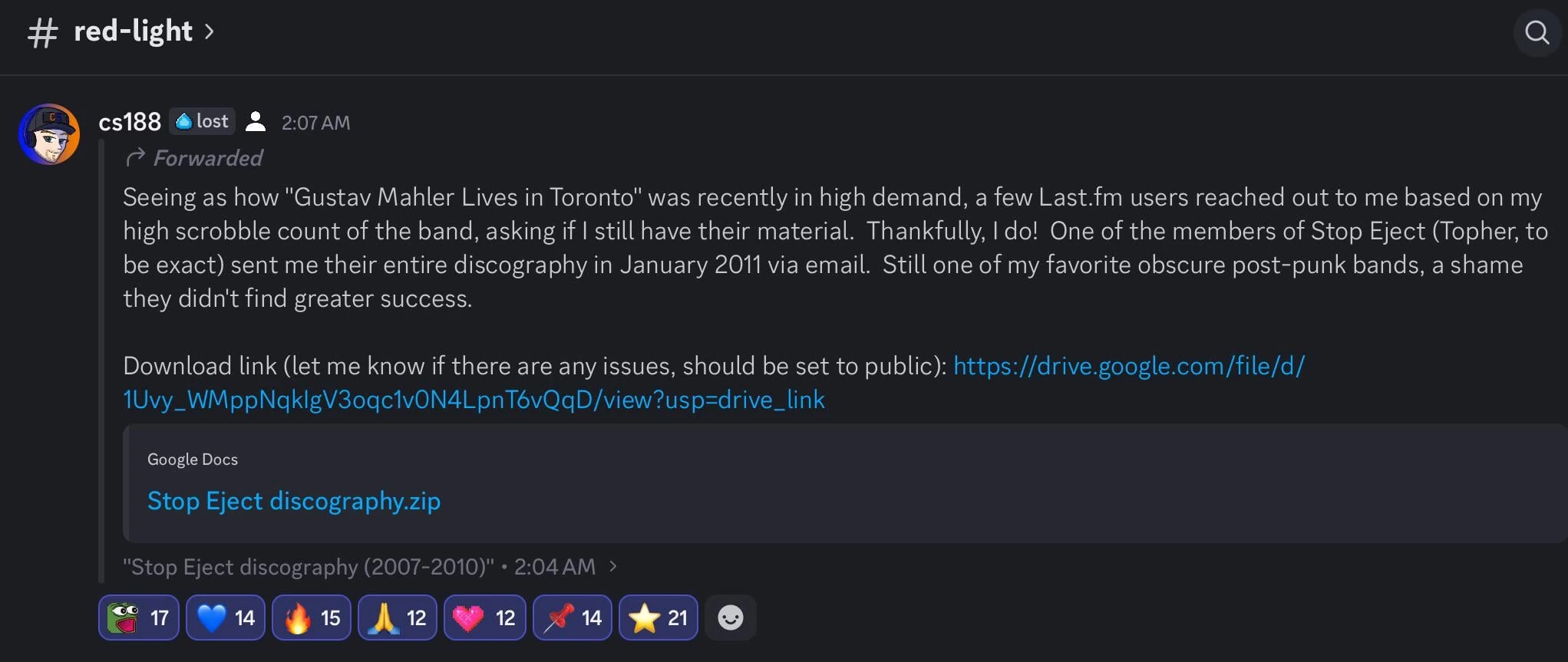Toggle the pushpin reaction
1568x662 pixels.
coord(573,618)
